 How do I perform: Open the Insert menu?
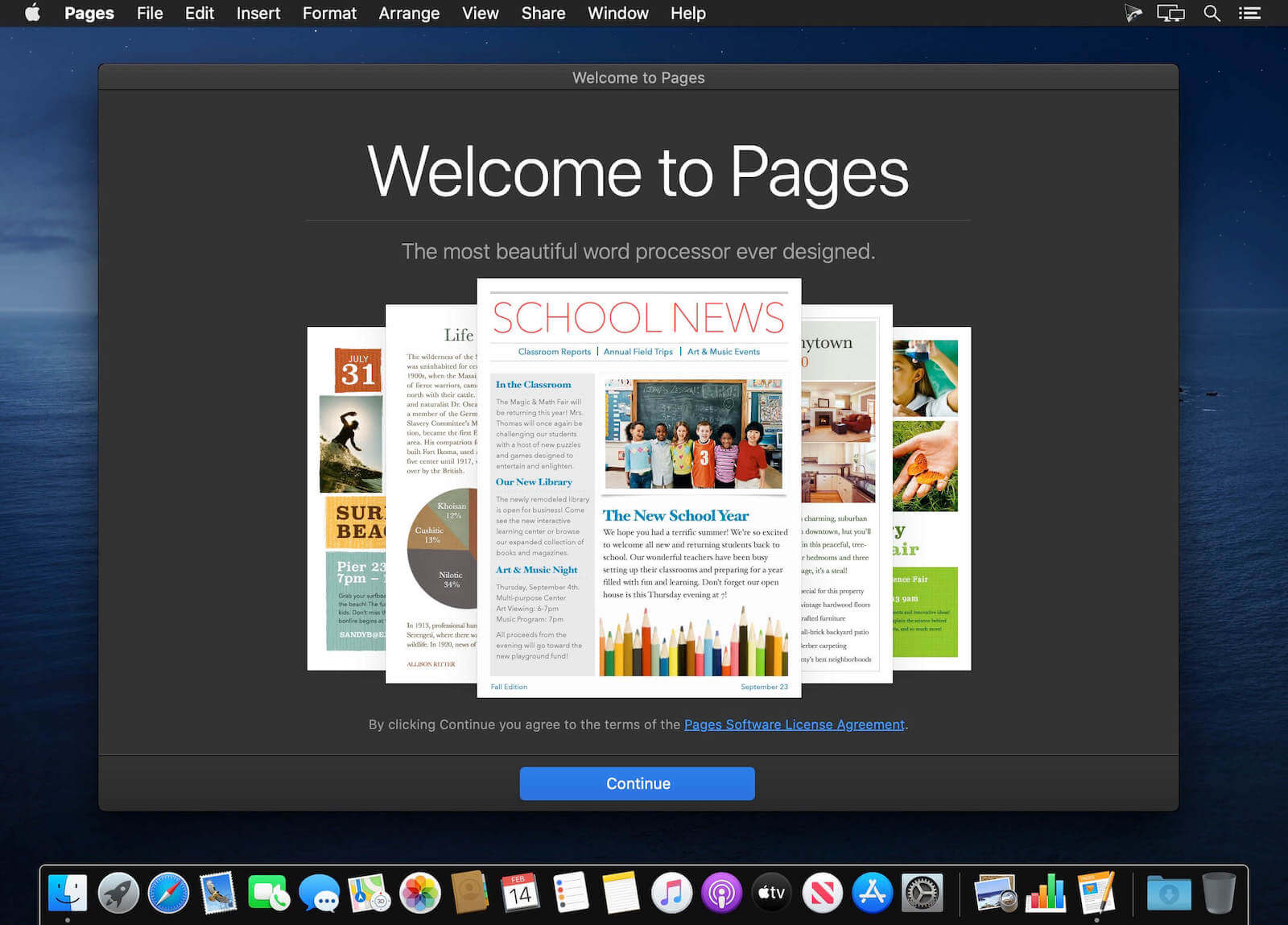tap(258, 13)
